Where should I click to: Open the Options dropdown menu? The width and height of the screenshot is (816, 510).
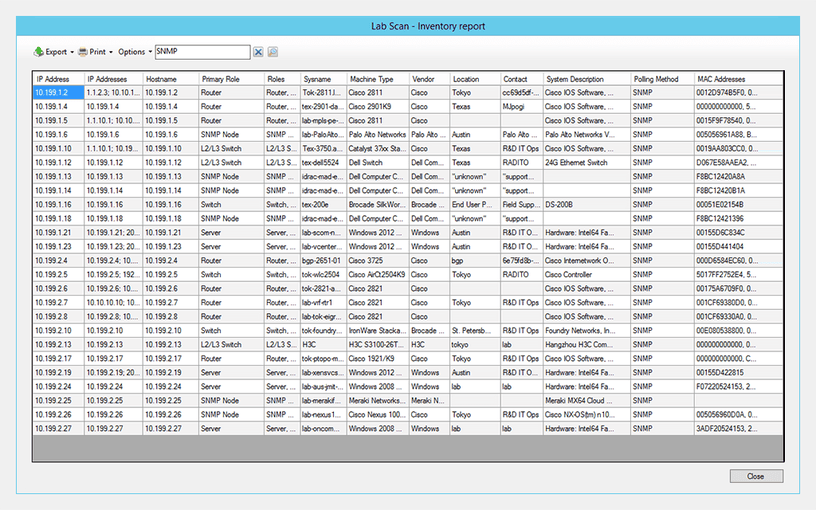pyautogui.click(x=135, y=52)
